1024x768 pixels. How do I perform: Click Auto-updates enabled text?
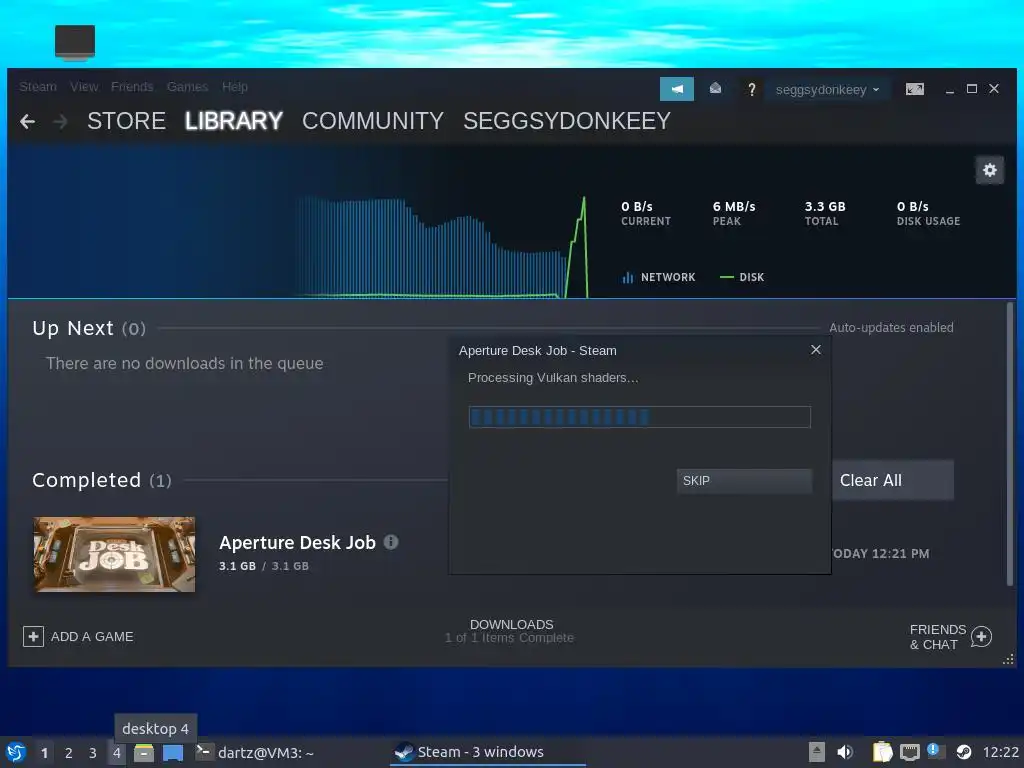pos(891,328)
